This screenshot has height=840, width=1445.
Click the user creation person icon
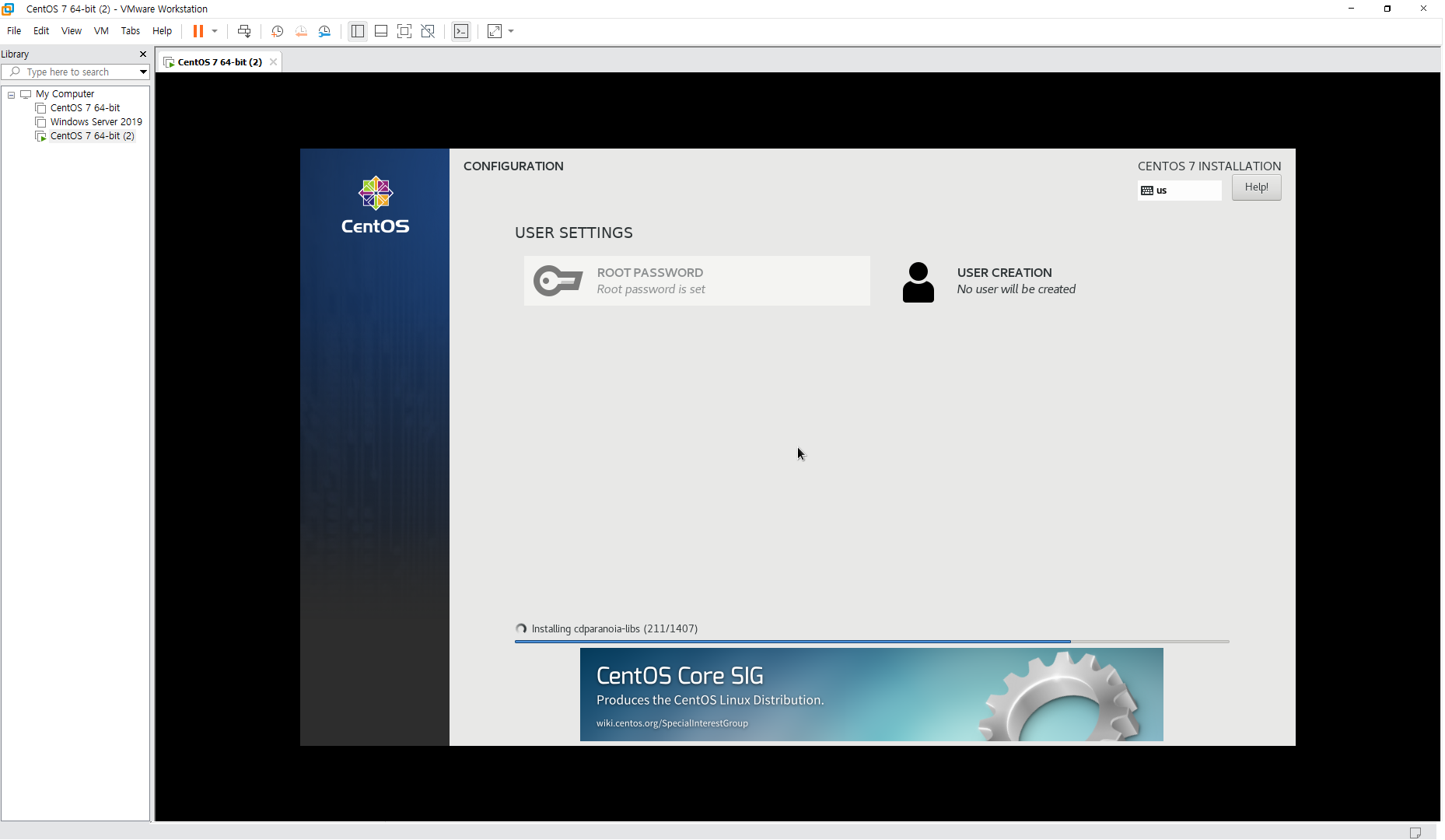(918, 282)
